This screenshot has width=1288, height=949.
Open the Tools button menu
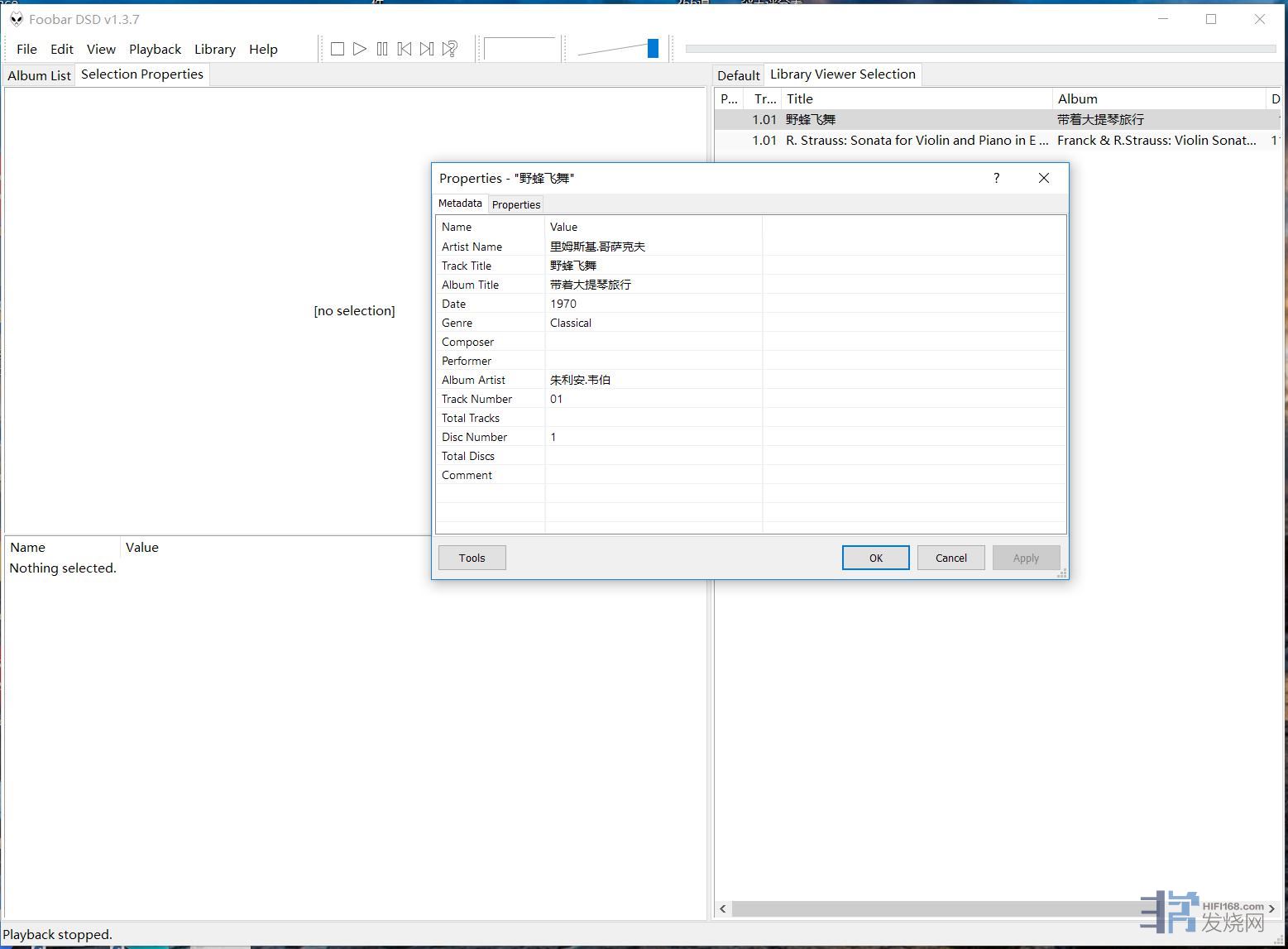click(472, 558)
